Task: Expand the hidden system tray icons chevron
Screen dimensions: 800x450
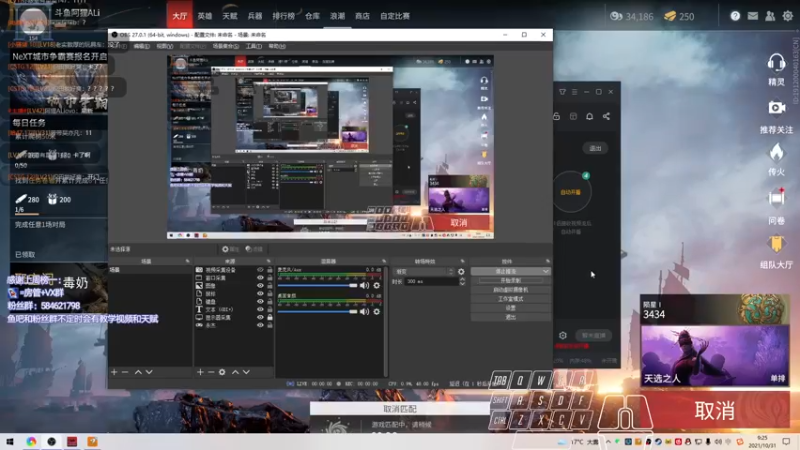Action: [608, 442]
